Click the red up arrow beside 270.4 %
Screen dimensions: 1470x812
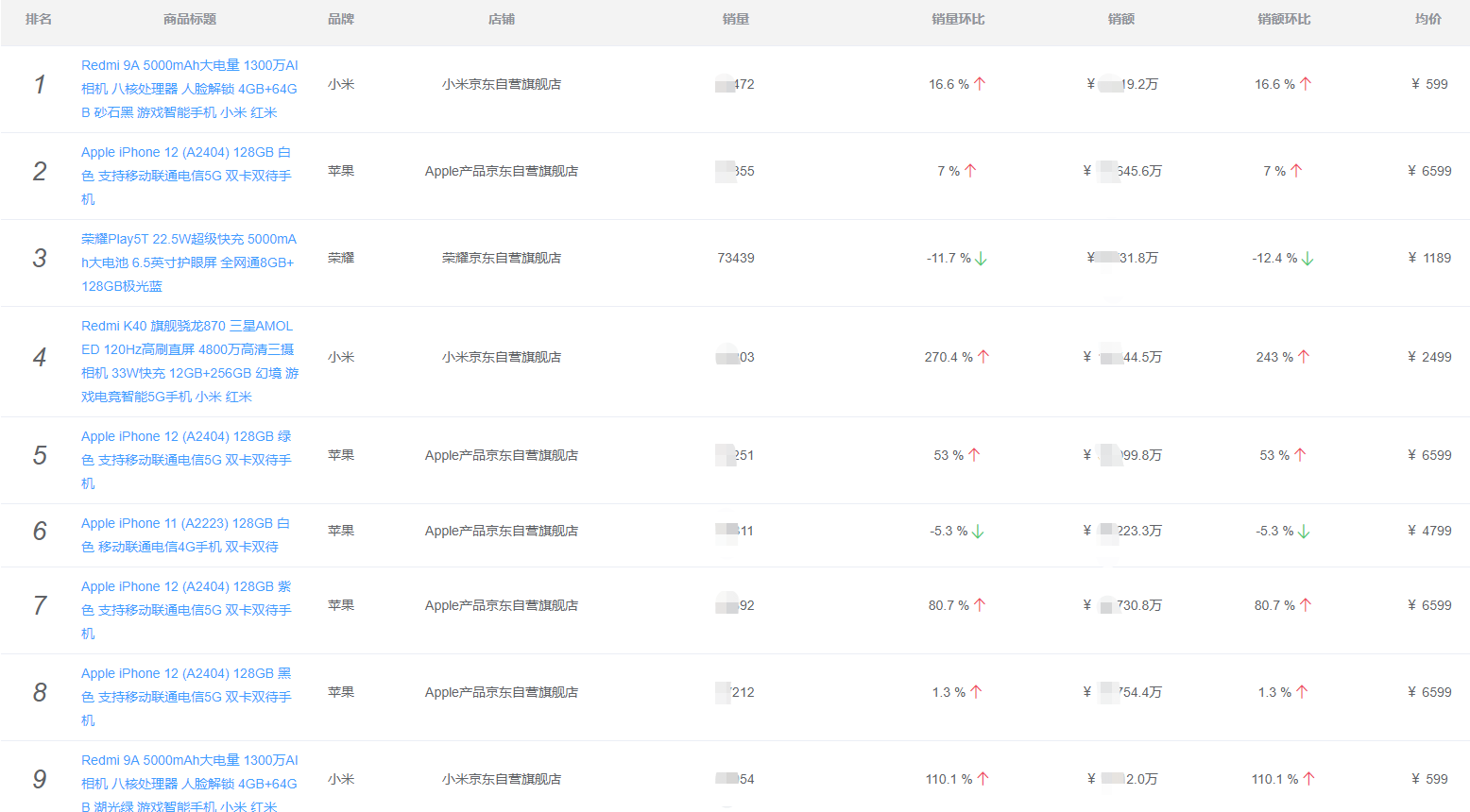[983, 357]
